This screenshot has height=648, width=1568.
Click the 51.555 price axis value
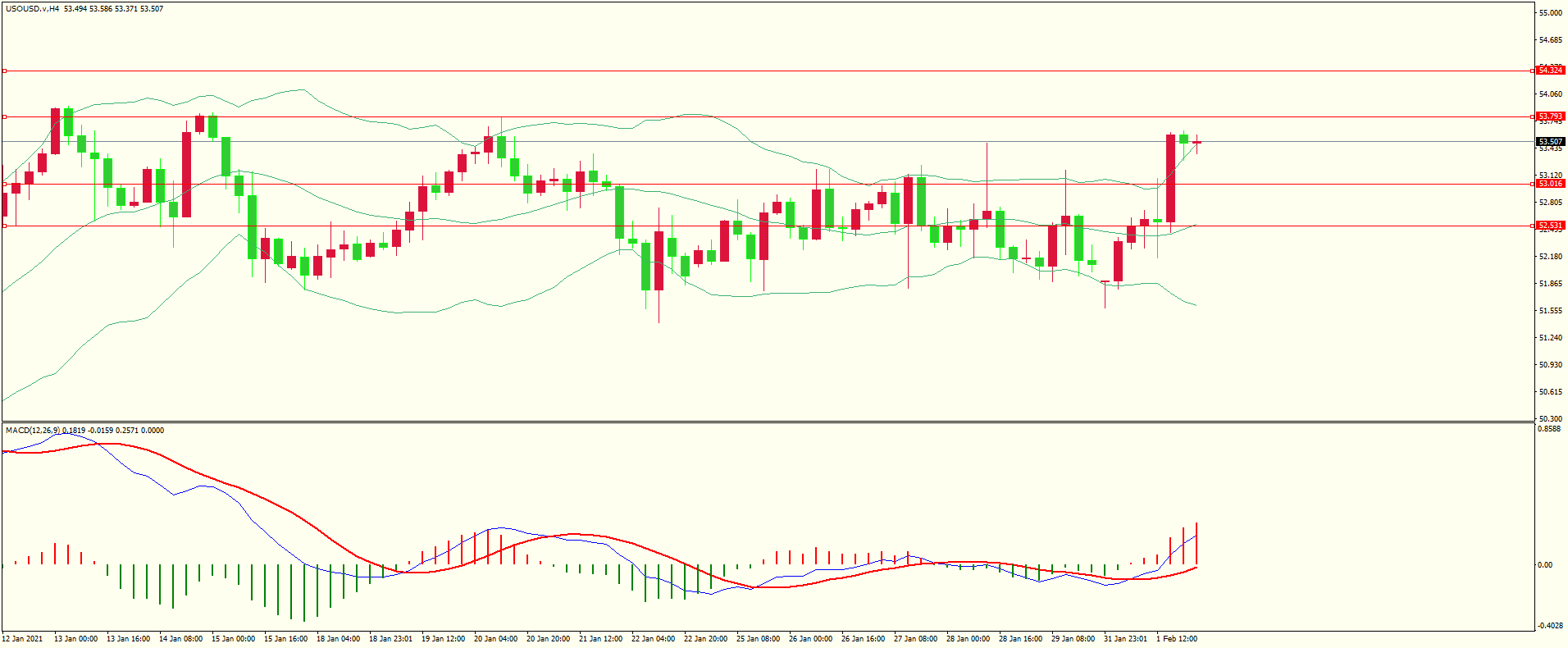pos(1550,311)
